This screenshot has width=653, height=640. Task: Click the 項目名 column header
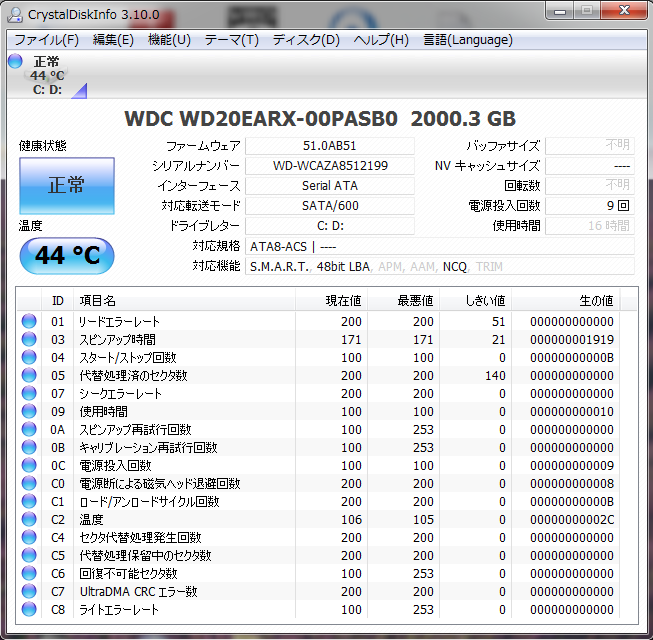tap(184, 301)
